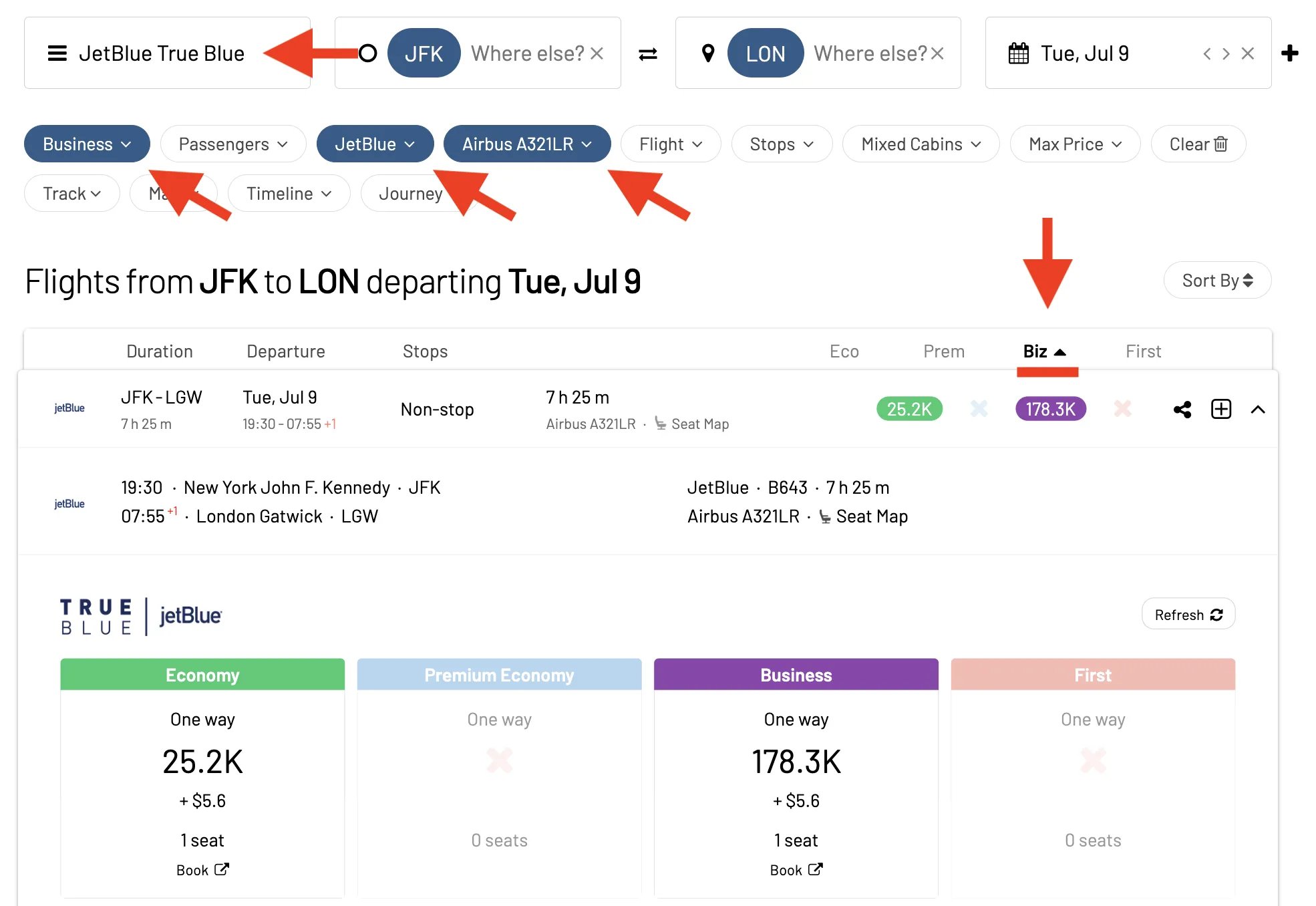1316x906 pixels.
Task: Sort by the Prem column header
Action: (x=944, y=351)
